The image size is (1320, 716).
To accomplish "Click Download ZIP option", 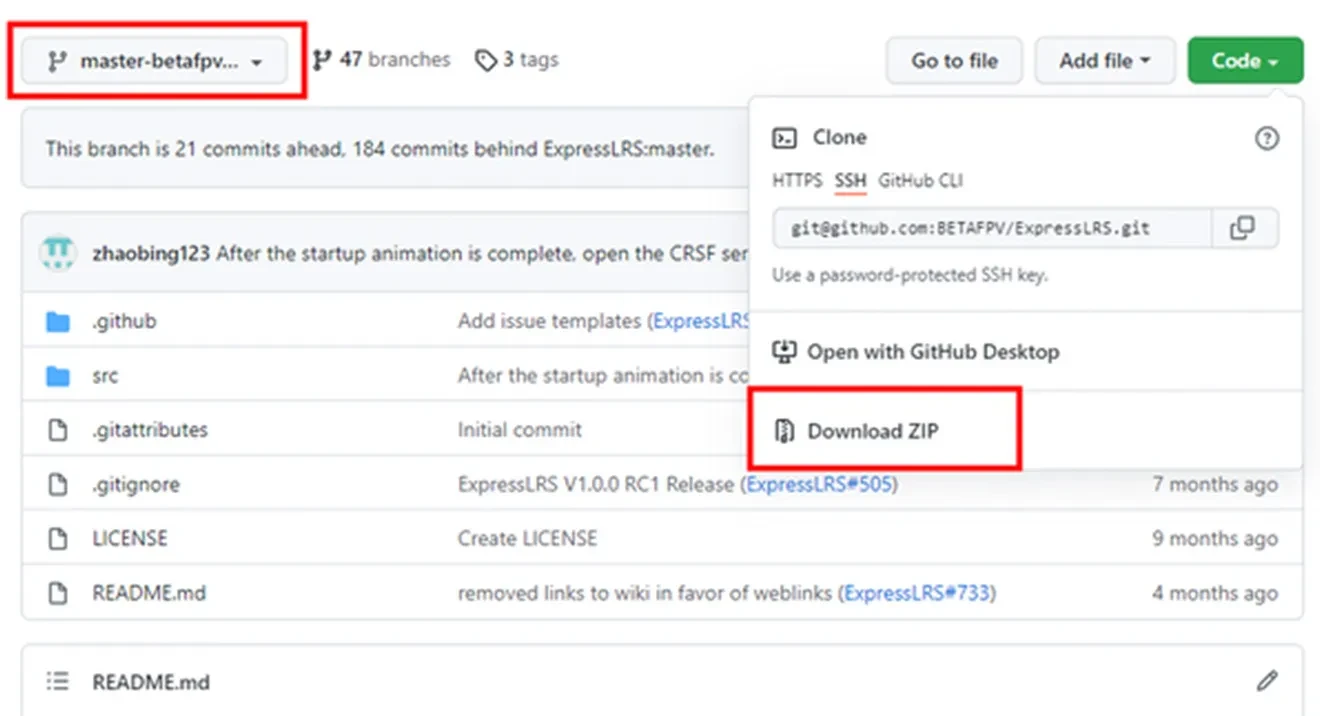I will 872,431.
